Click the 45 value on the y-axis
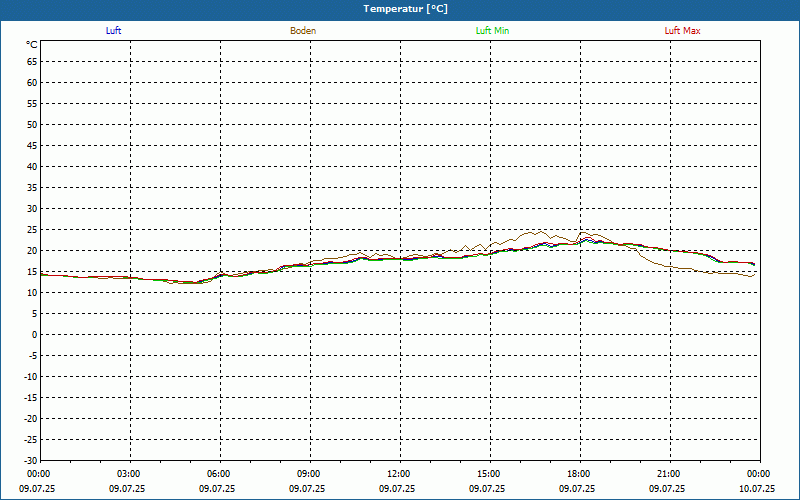Viewport: 800px width, 500px height. point(32,146)
